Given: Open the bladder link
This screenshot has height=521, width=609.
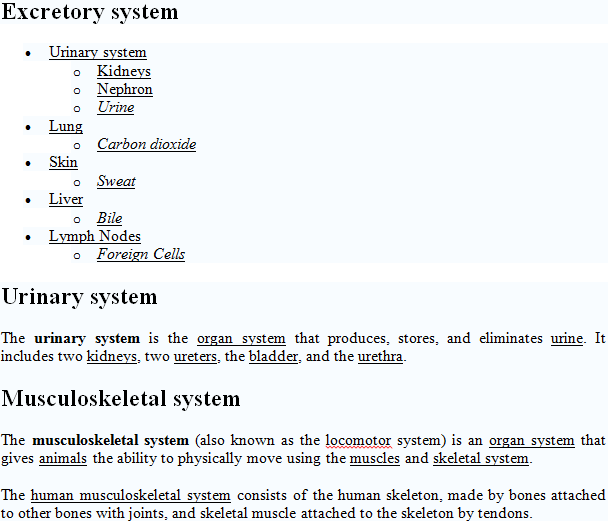Looking at the screenshot, I should click(273, 356).
